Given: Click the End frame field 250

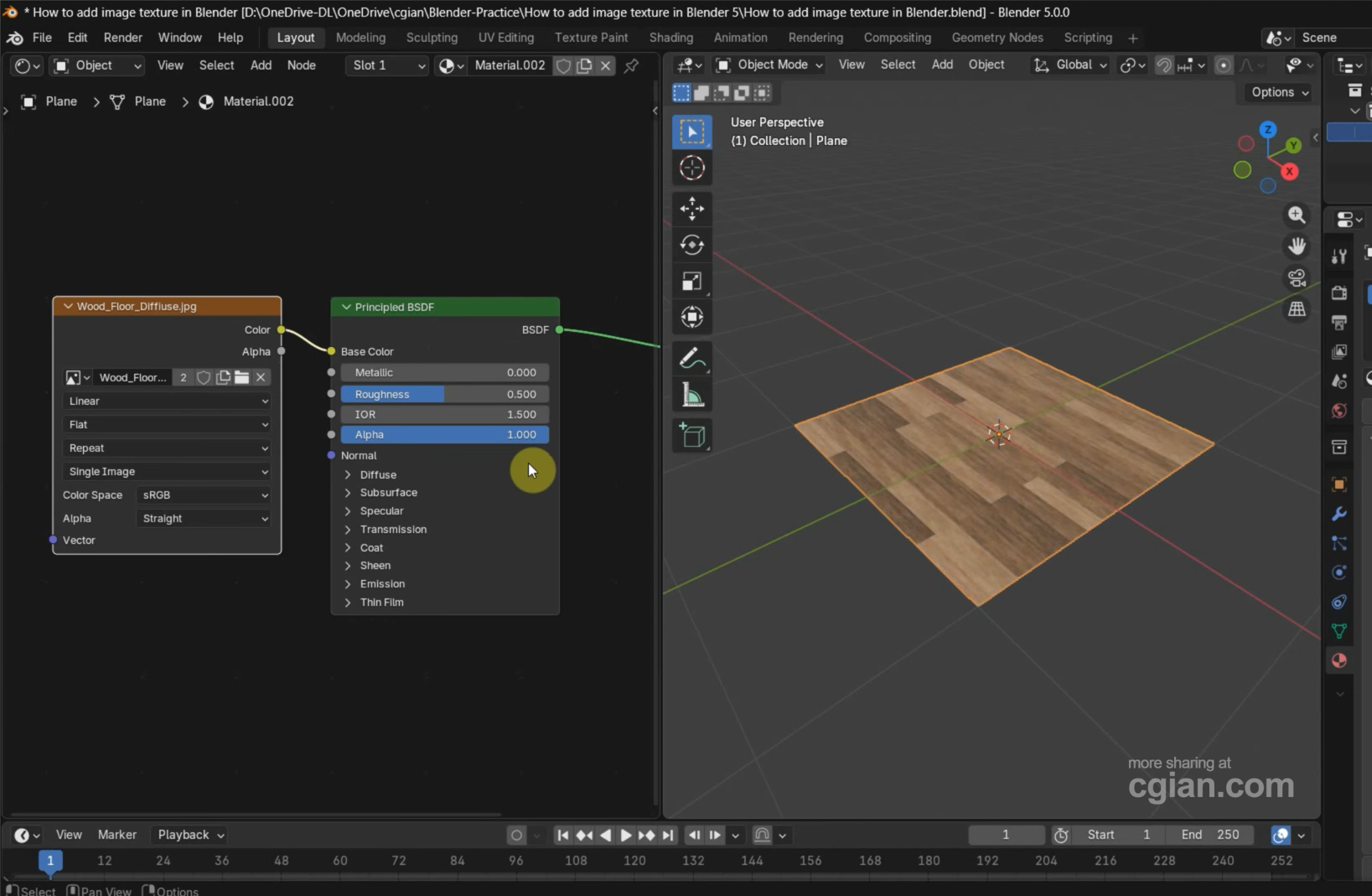Looking at the screenshot, I should [1210, 835].
